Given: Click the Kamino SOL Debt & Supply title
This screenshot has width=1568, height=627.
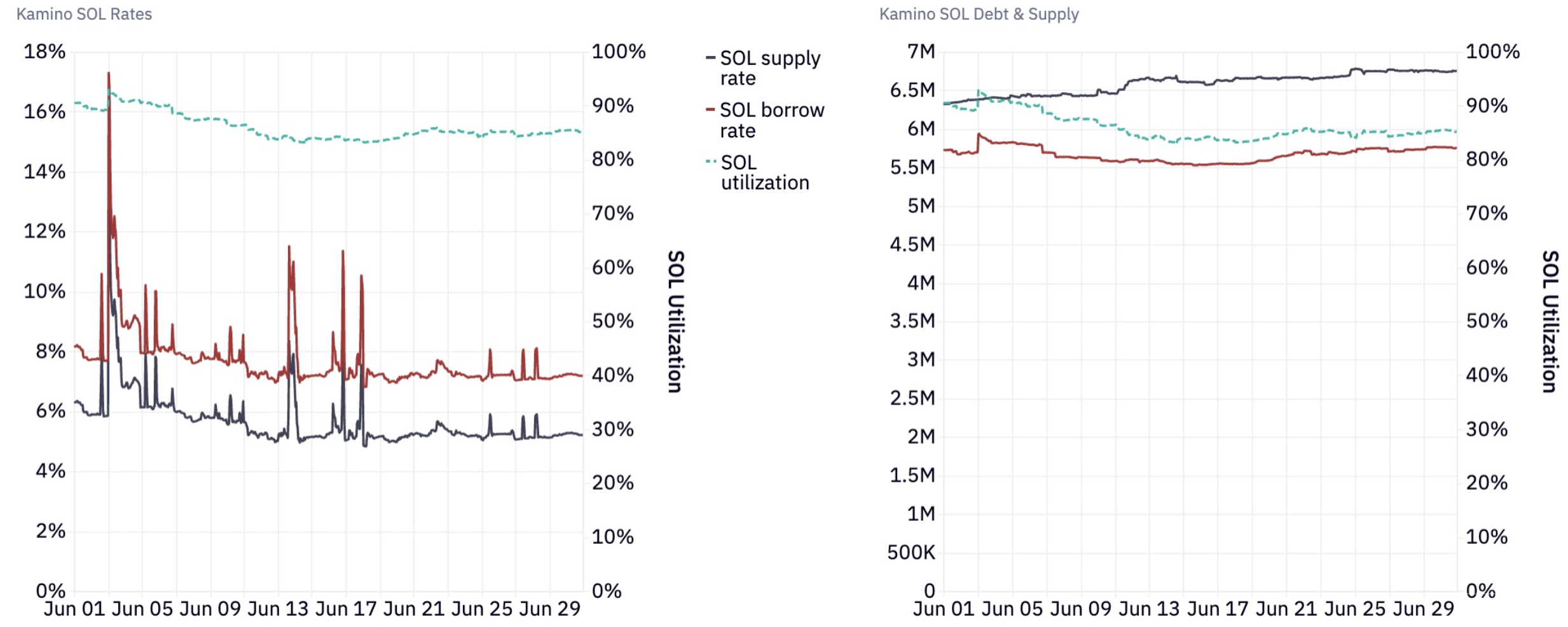Looking at the screenshot, I should [x=979, y=14].
